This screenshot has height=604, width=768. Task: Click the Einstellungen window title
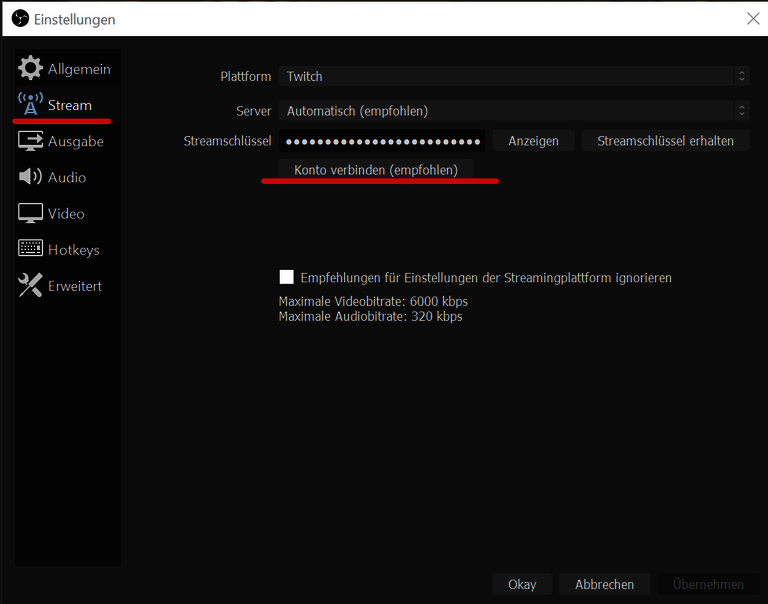click(74, 20)
